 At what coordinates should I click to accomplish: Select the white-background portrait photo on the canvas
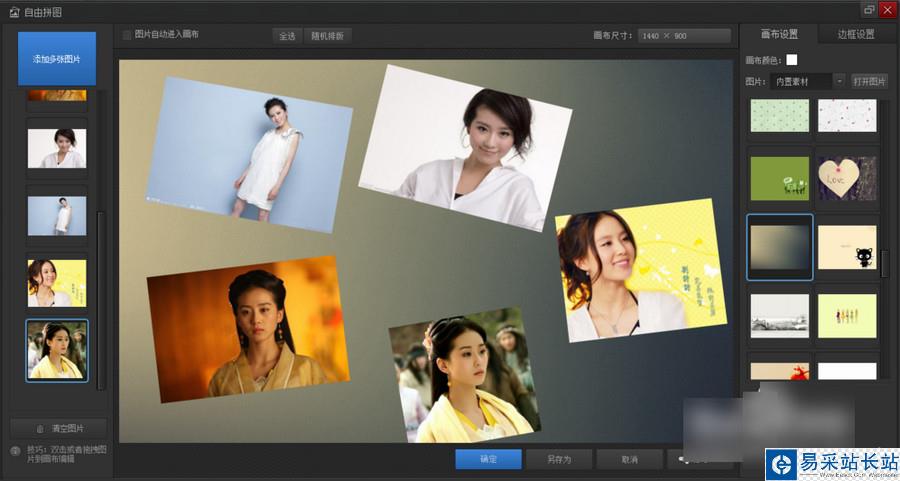pyautogui.click(x=465, y=148)
